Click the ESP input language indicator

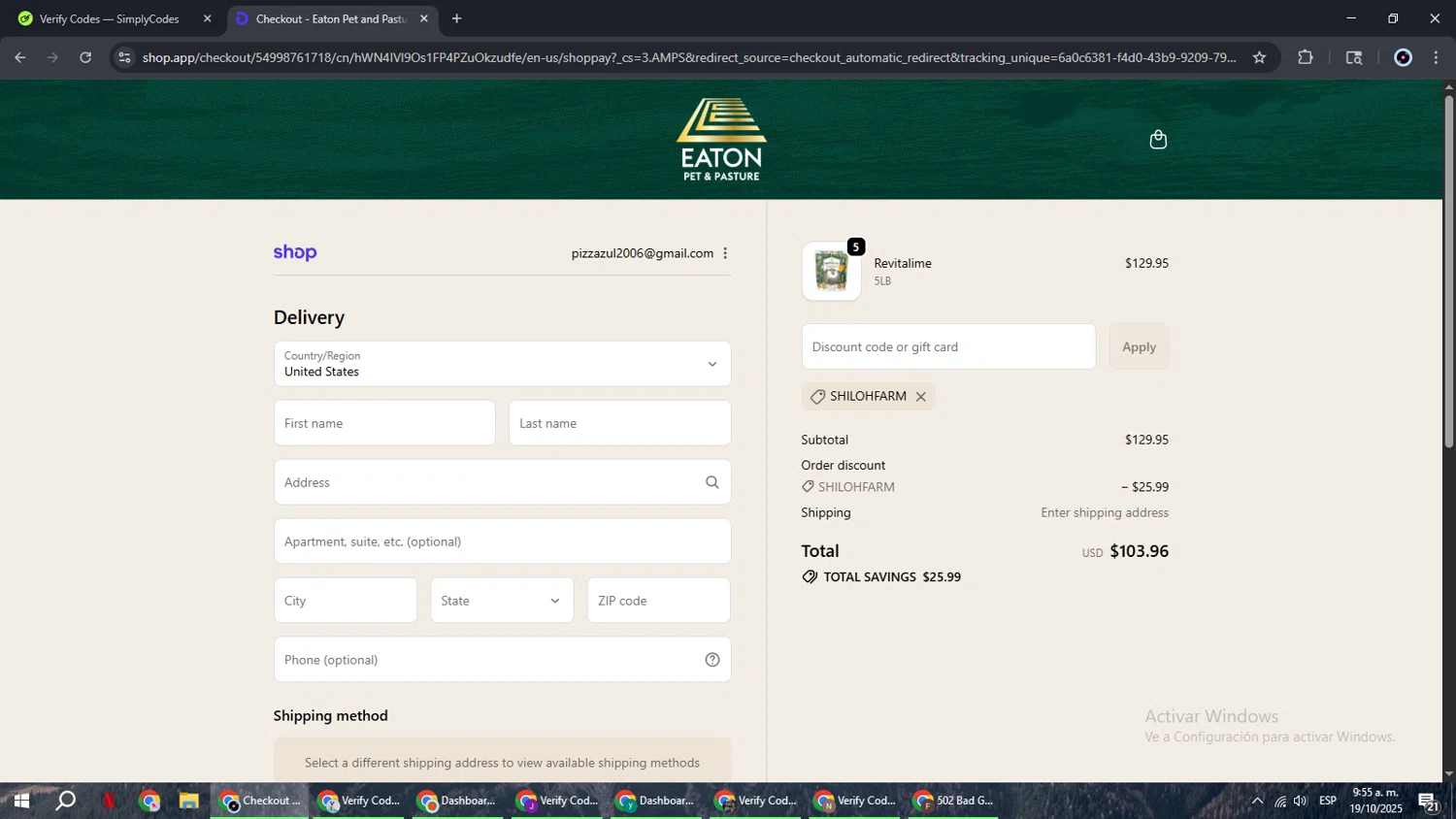pyautogui.click(x=1328, y=801)
